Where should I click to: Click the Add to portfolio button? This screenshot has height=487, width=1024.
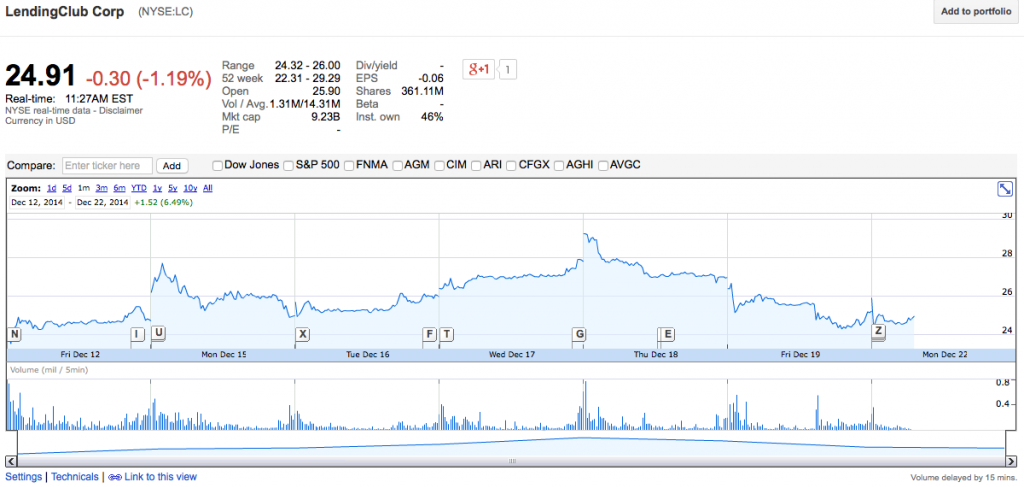click(977, 12)
